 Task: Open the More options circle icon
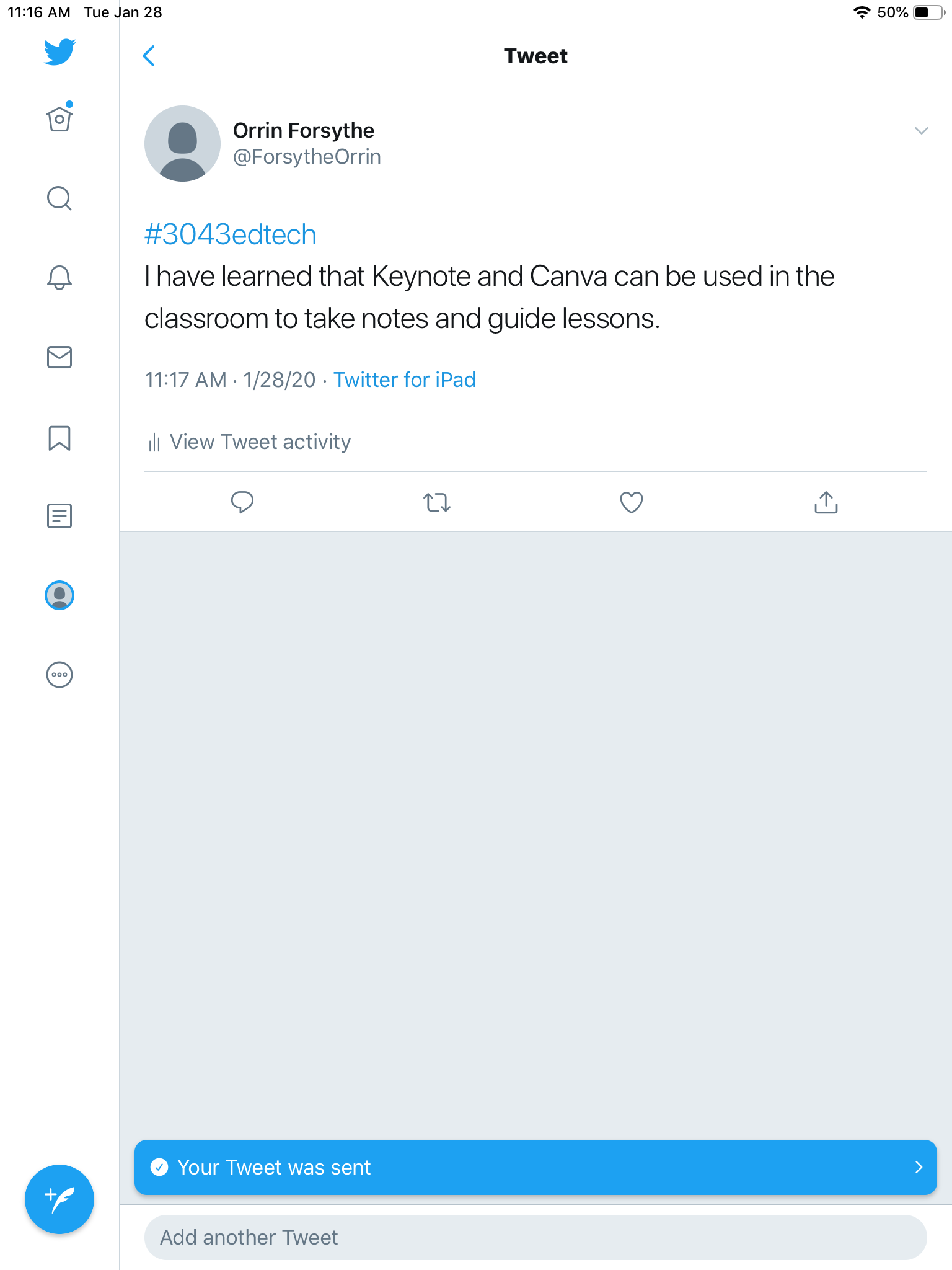pyautogui.click(x=59, y=675)
